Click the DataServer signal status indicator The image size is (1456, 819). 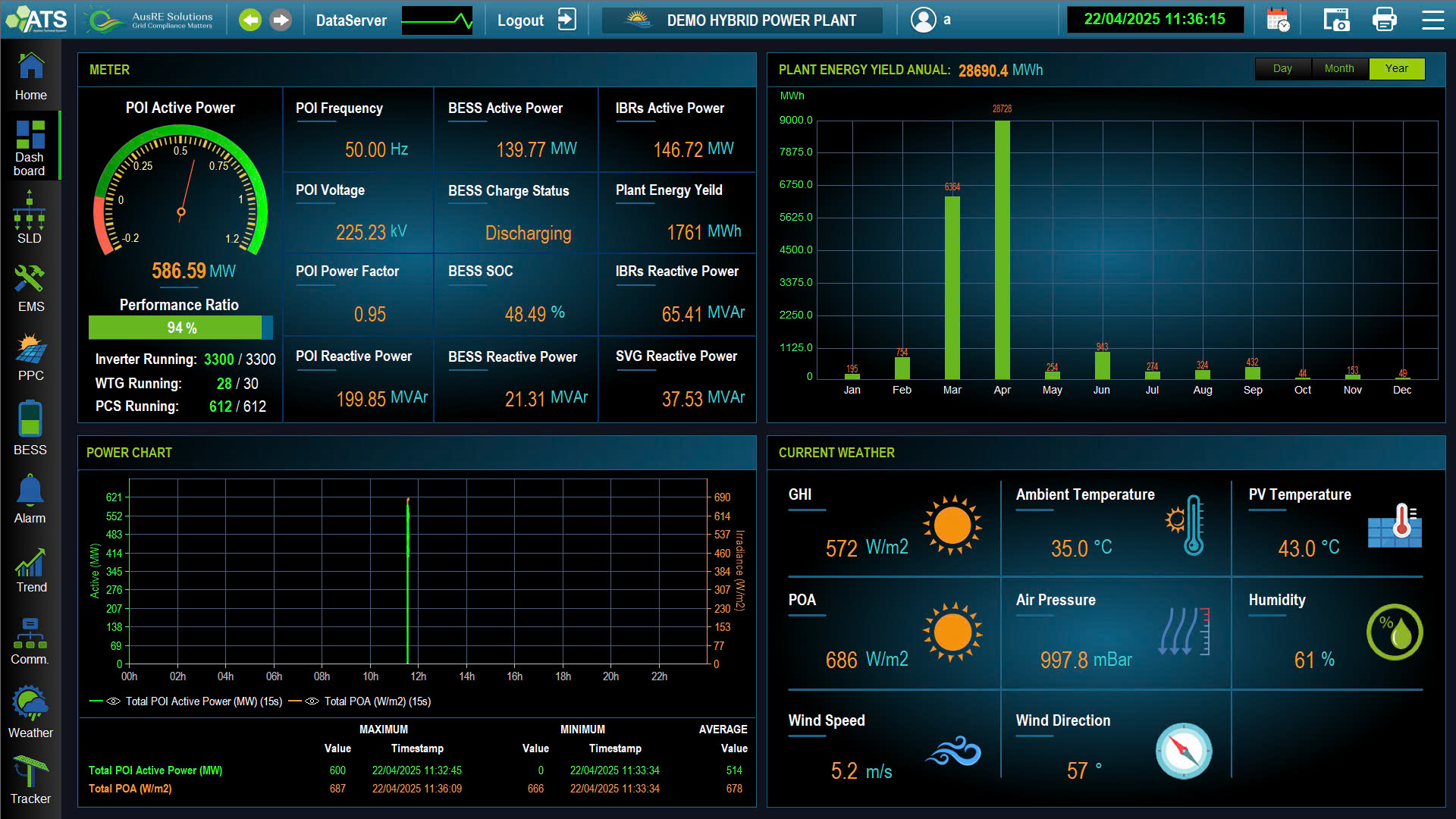437,20
